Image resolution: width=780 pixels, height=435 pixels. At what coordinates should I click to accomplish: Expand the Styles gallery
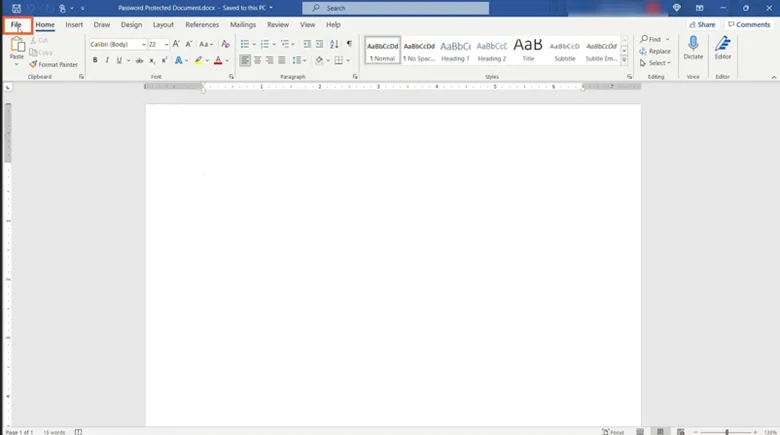coord(624,60)
